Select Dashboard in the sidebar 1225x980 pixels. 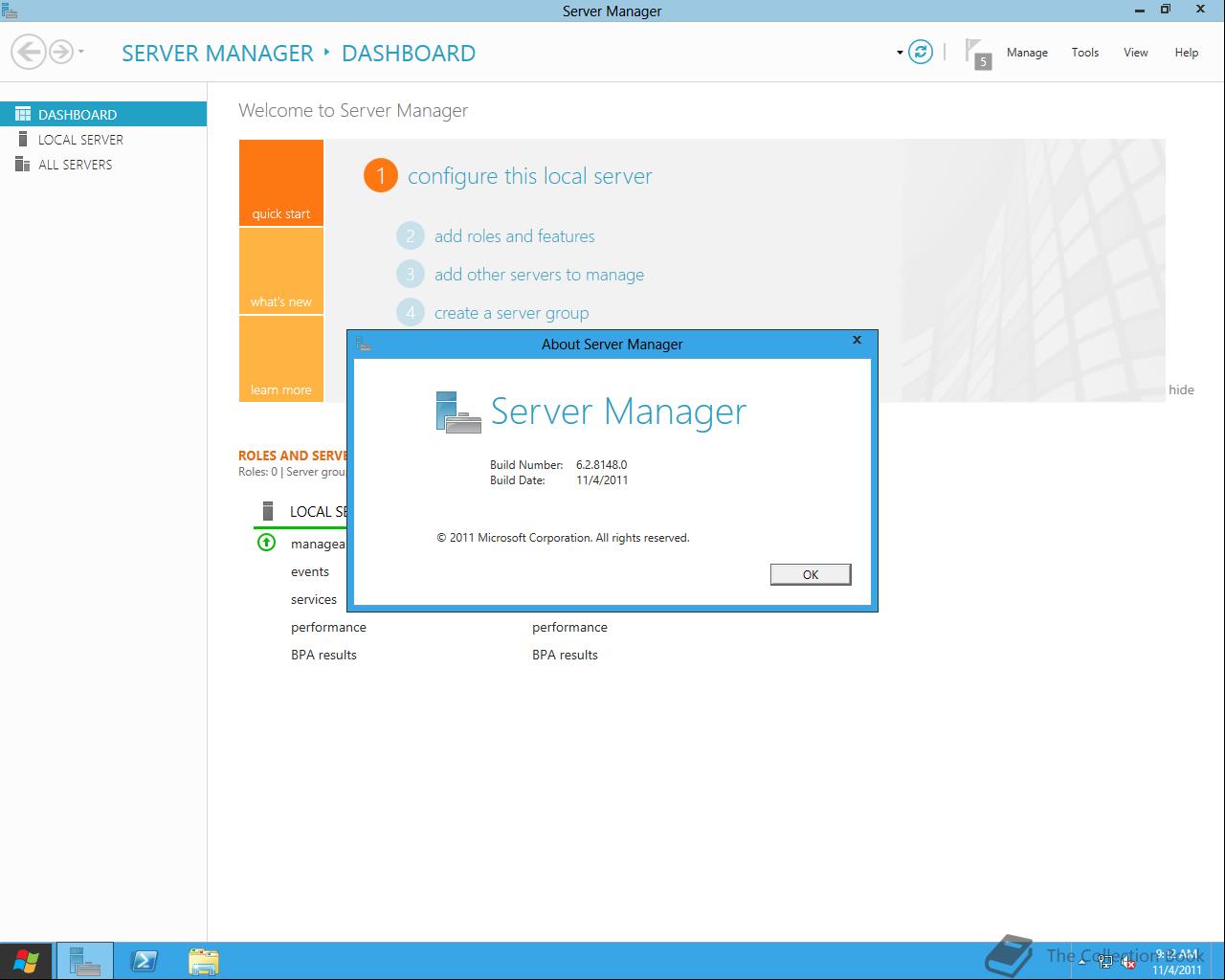click(103, 114)
